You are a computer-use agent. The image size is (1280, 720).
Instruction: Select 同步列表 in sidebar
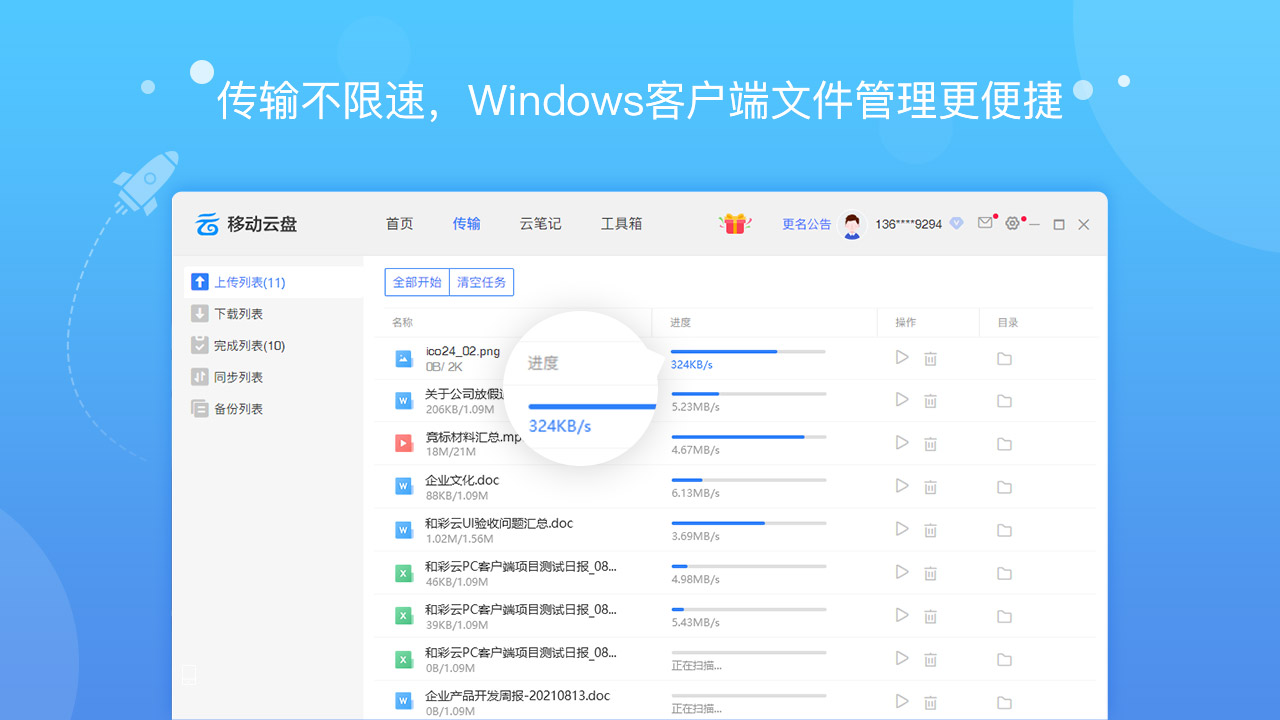[x=274, y=377]
